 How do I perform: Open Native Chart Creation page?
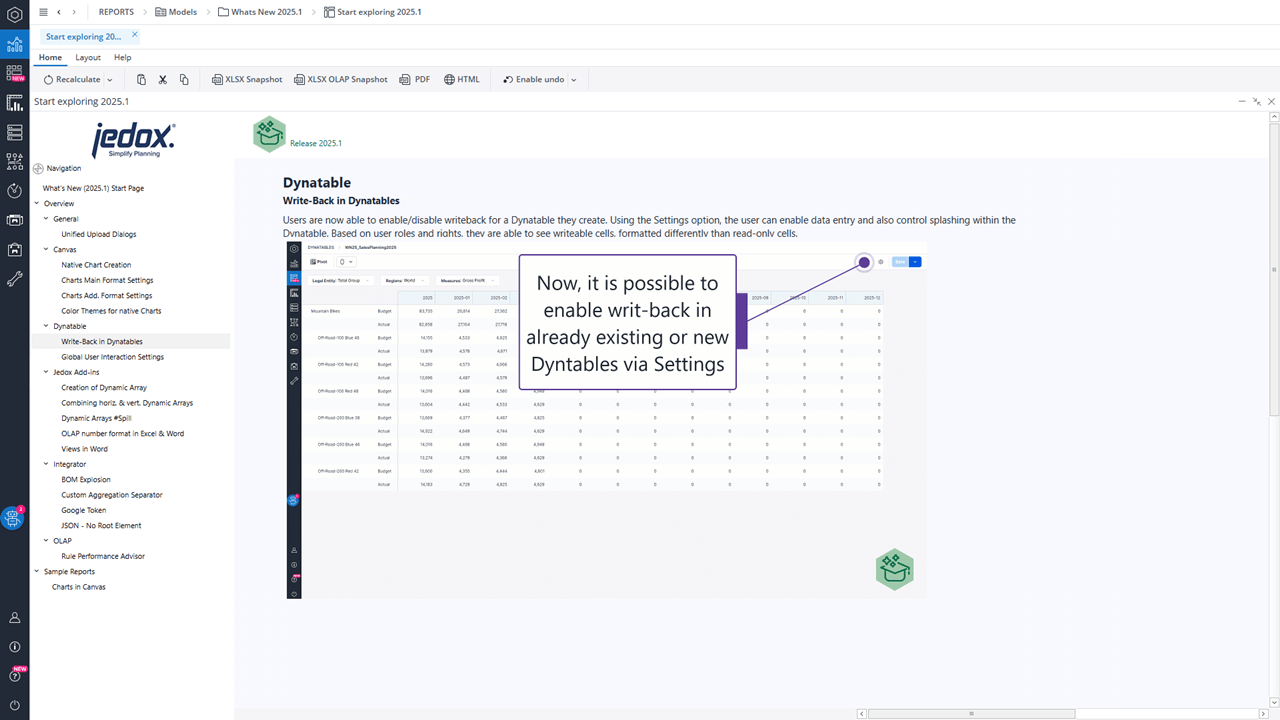pos(96,265)
